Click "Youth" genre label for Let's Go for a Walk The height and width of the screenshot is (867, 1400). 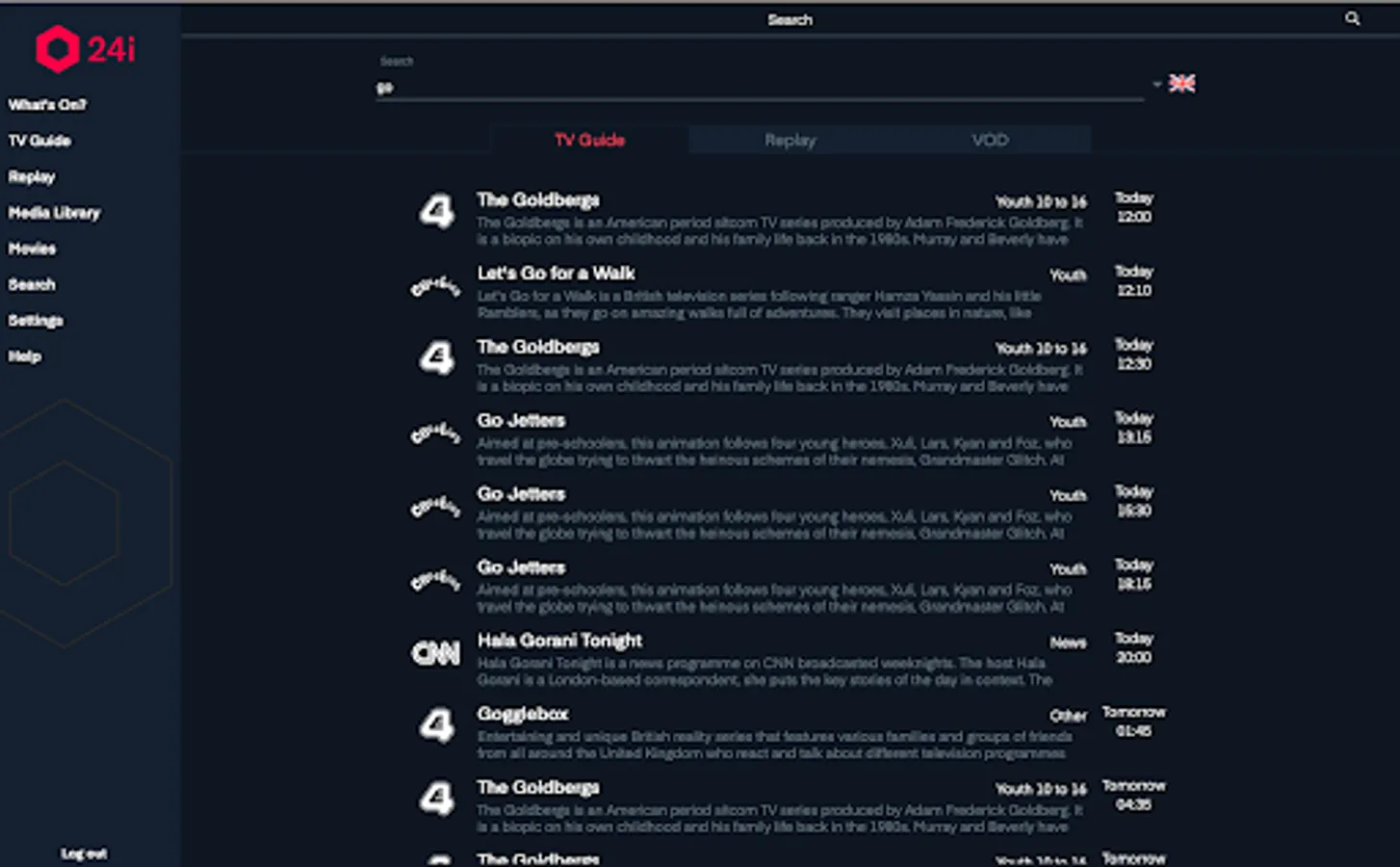(x=1068, y=276)
